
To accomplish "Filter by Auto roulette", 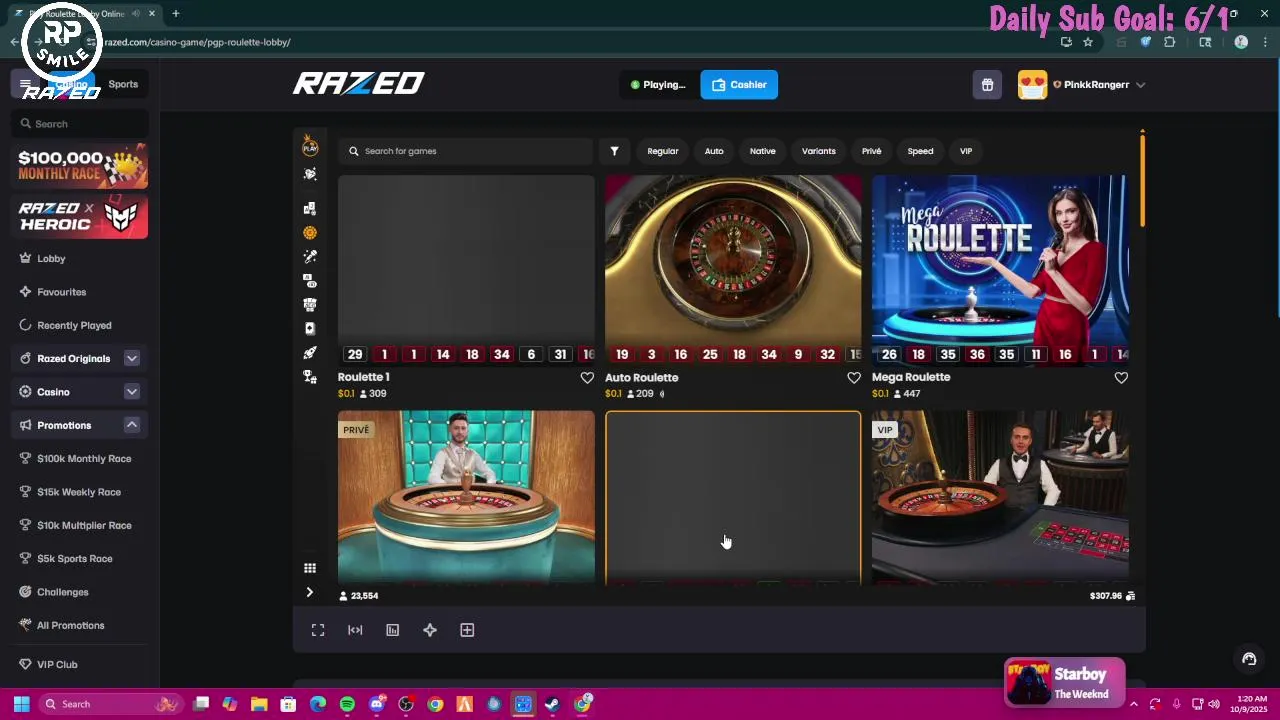I will click(x=714, y=151).
